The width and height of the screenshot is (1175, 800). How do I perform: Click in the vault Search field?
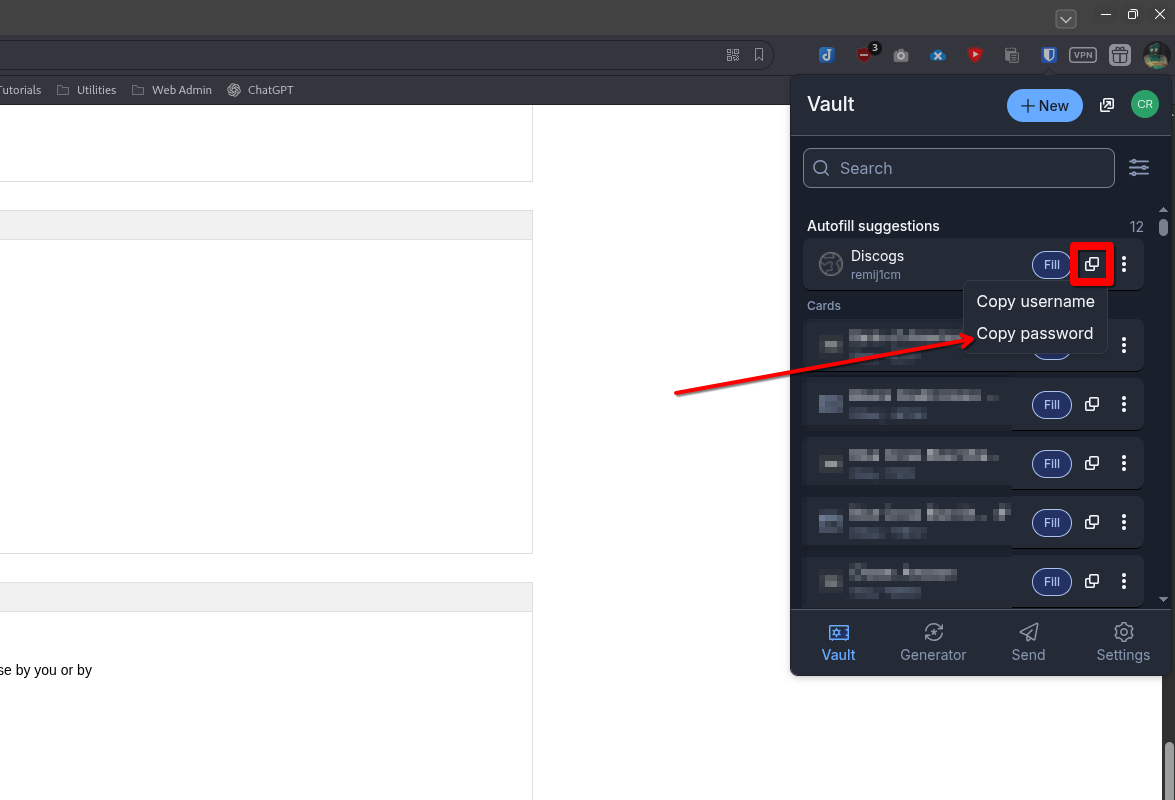click(x=958, y=168)
